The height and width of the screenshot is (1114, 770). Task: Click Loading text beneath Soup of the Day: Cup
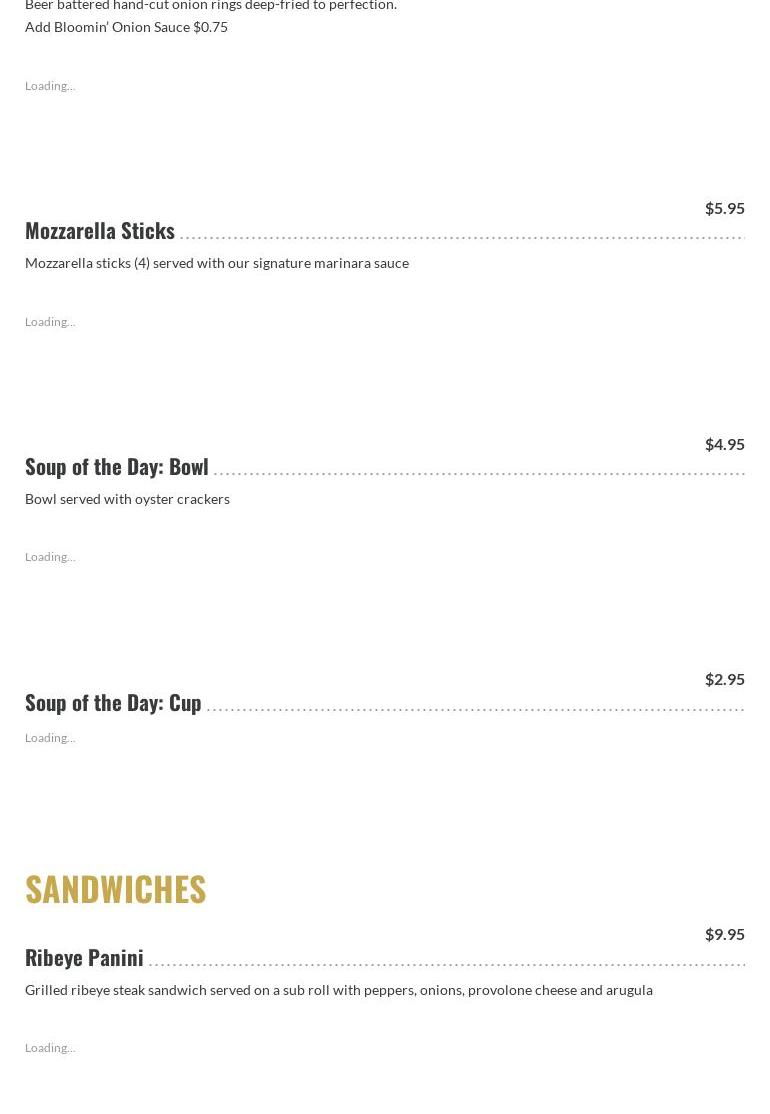(x=50, y=738)
